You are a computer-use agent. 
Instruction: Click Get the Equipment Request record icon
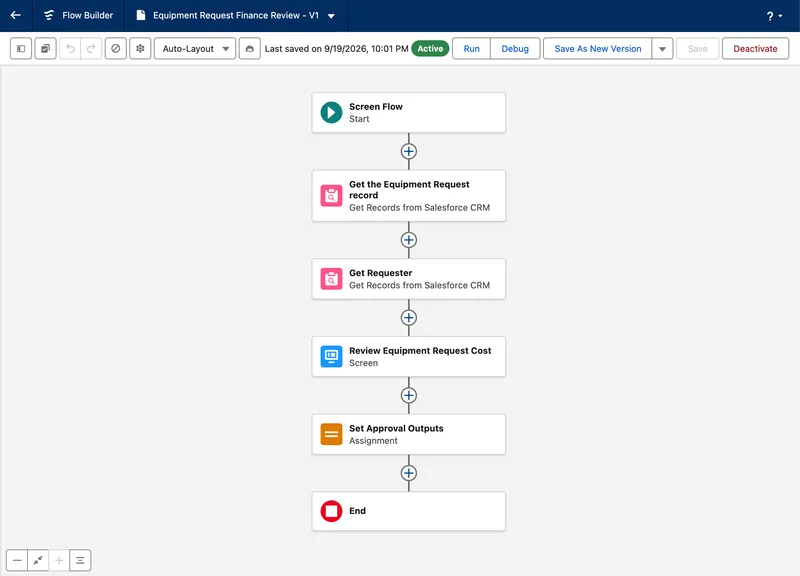[x=331, y=195]
